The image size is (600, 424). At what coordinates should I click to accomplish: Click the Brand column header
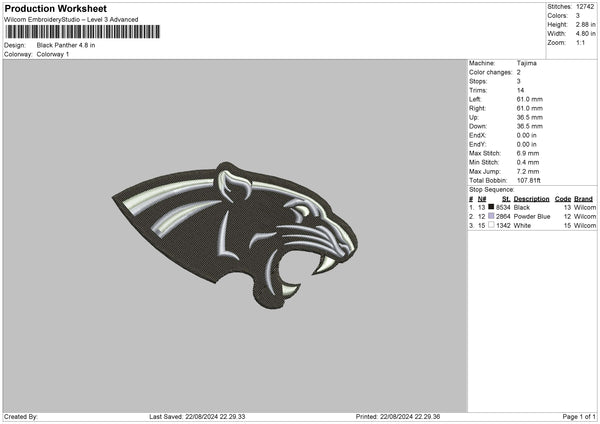tap(583, 199)
